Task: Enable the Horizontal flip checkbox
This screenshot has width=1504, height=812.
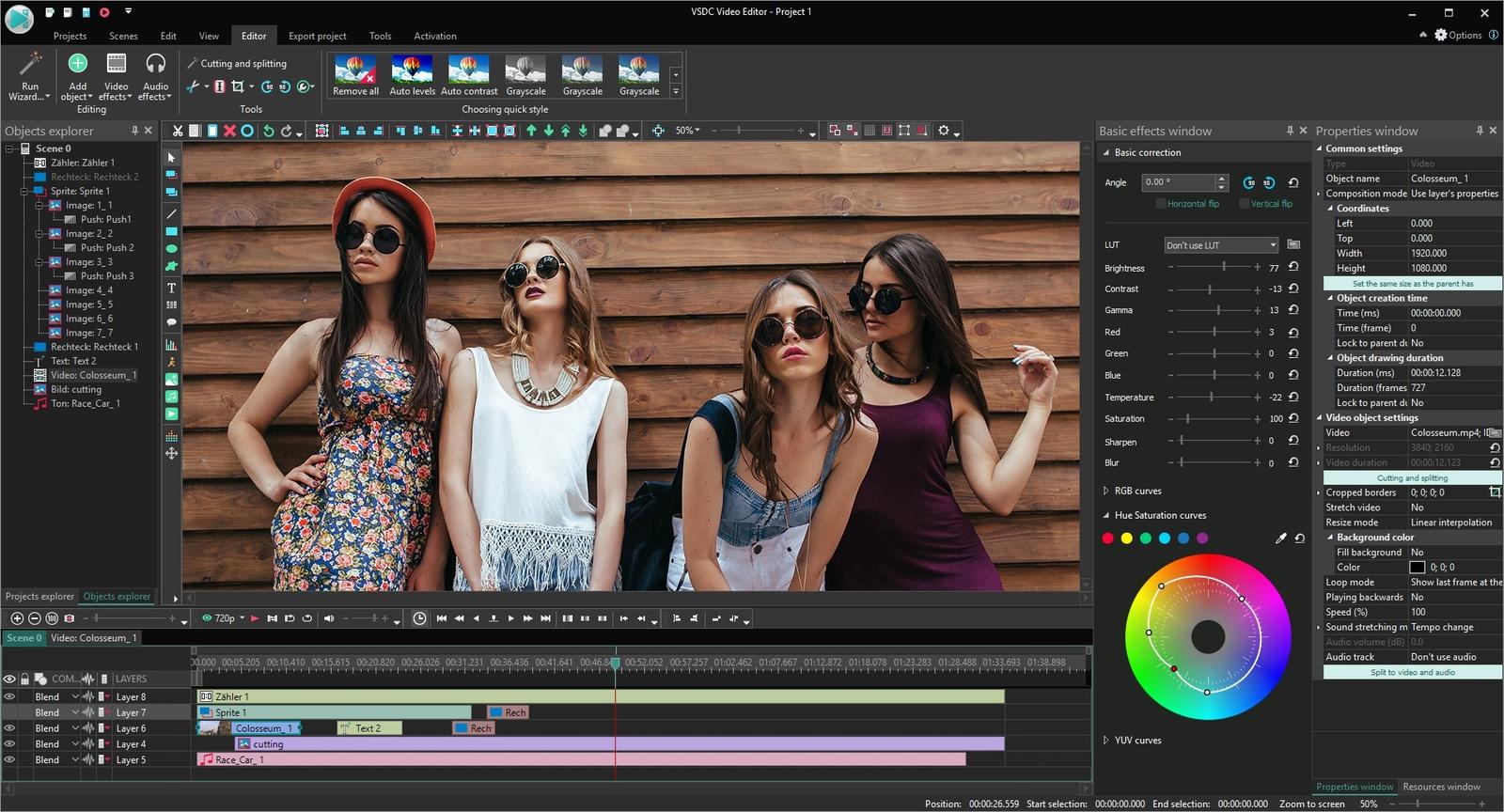Action: point(1161,204)
